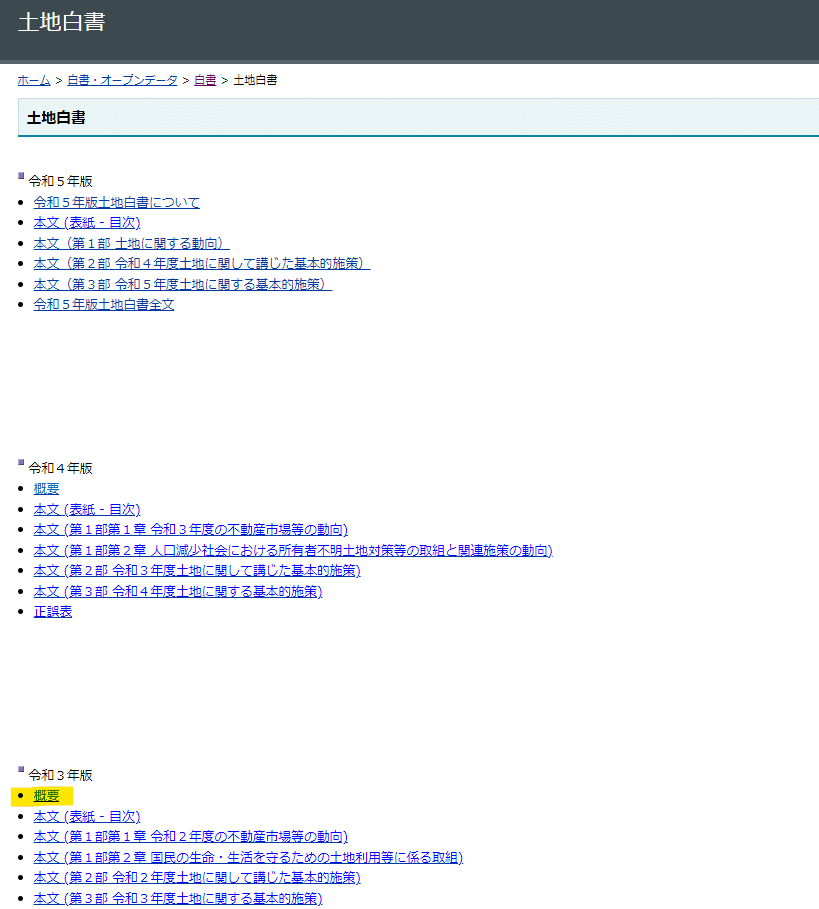Open the ホーム breadcrumb link

click(34, 81)
